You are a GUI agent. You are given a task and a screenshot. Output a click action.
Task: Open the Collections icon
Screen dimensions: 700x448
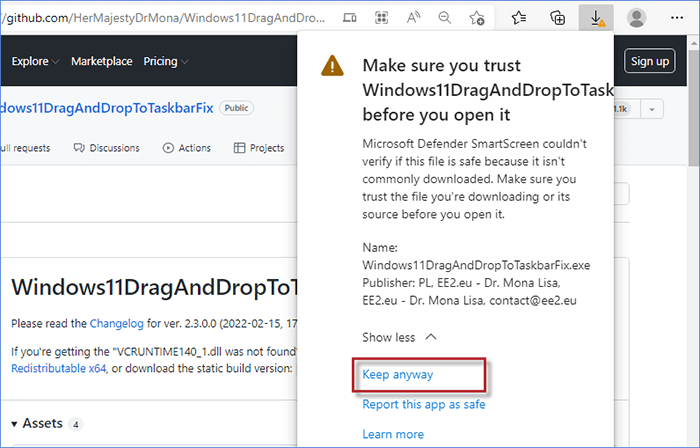[558, 18]
